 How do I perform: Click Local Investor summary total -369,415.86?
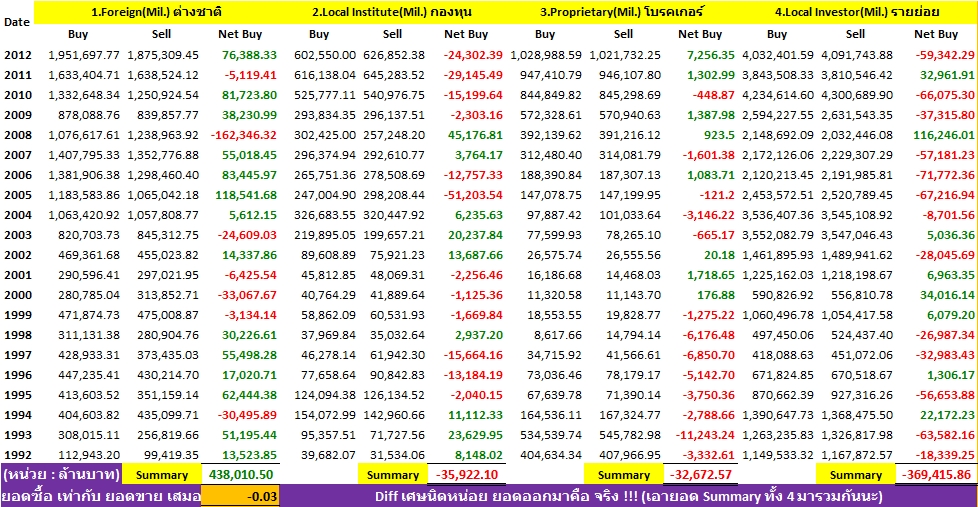pos(936,475)
